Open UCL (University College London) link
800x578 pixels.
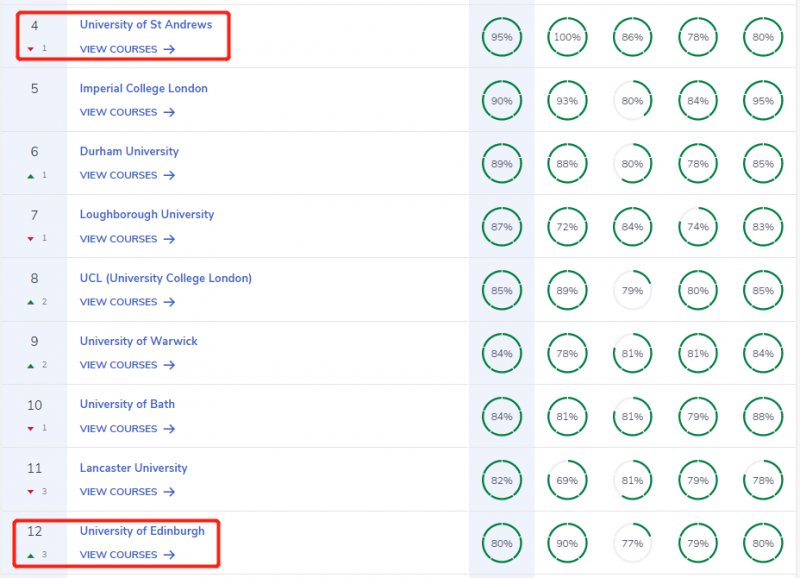pos(166,278)
